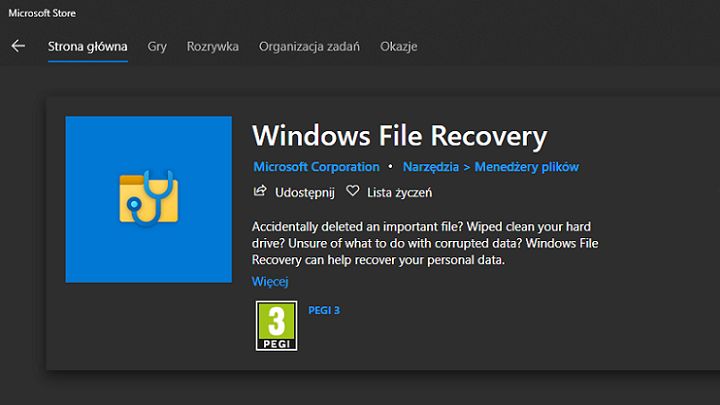Open the Microsoft Corporation publisher link
Image resolution: width=720 pixels, height=405 pixels.
tap(316, 167)
